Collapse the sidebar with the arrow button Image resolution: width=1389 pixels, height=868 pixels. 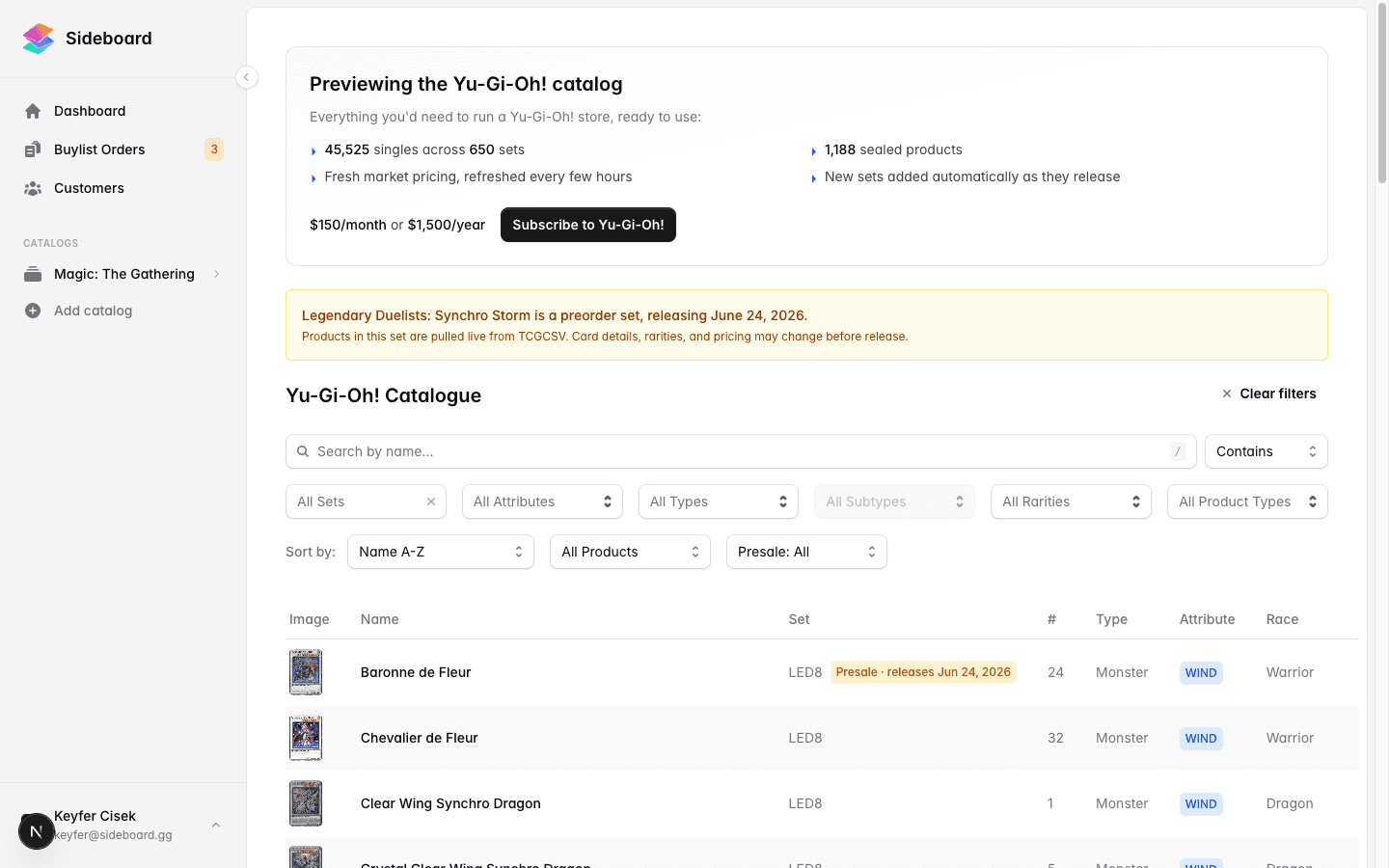pyautogui.click(x=247, y=77)
